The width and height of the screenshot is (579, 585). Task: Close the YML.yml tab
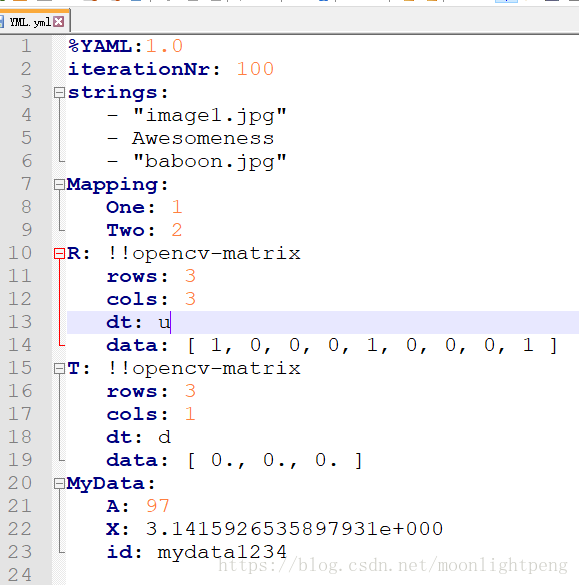pos(58,22)
